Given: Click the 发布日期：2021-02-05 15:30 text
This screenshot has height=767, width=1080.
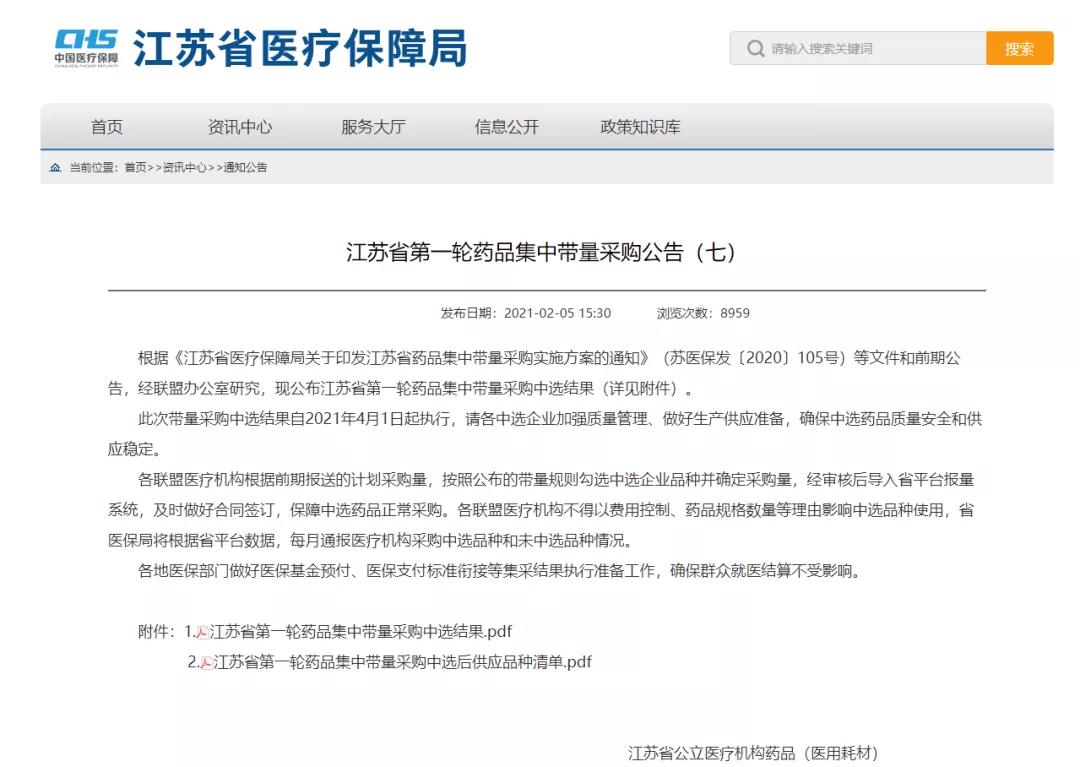Looking at the screenshot, I should 526,313.
